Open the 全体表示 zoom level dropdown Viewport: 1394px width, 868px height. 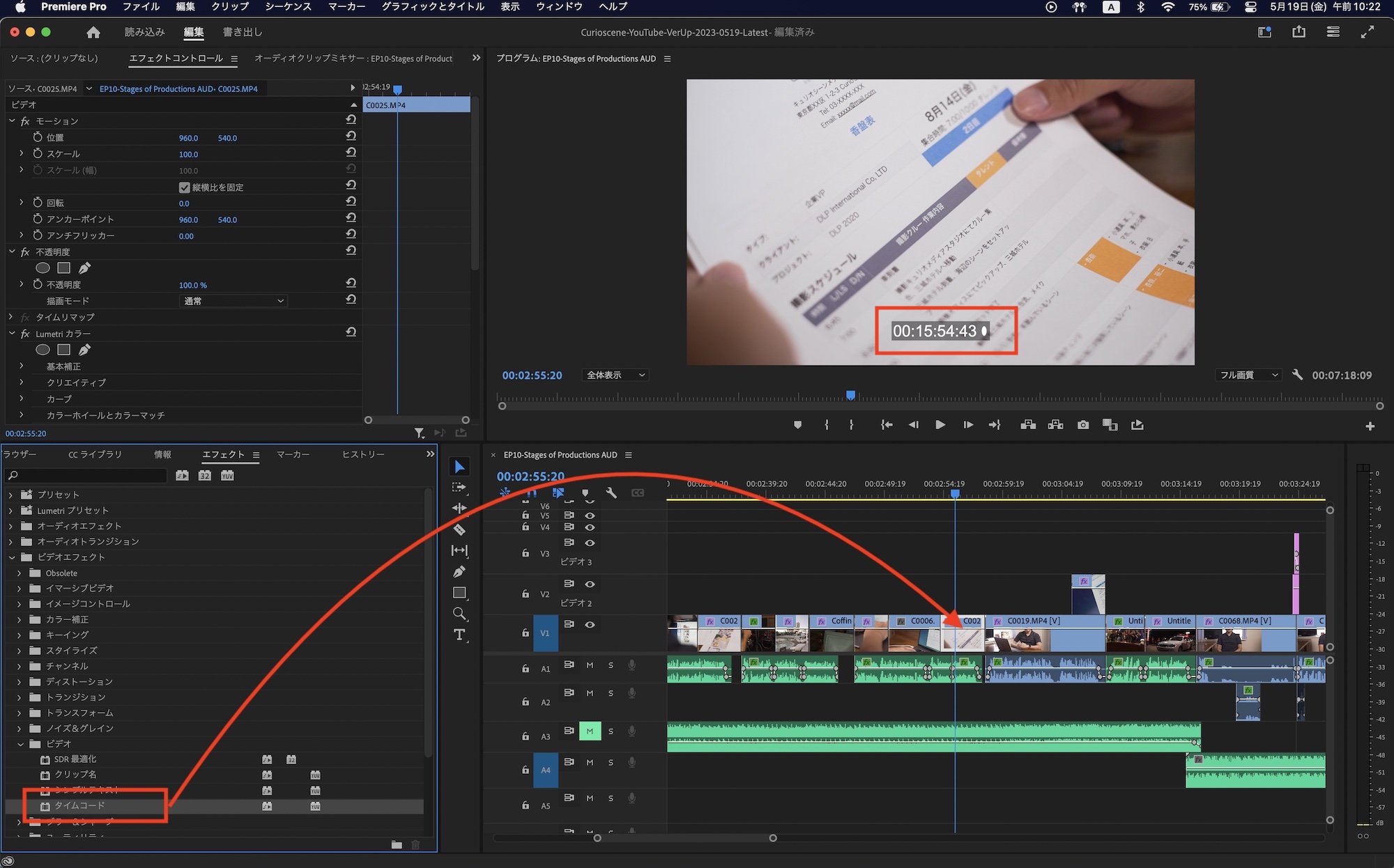tap(615, 375)
